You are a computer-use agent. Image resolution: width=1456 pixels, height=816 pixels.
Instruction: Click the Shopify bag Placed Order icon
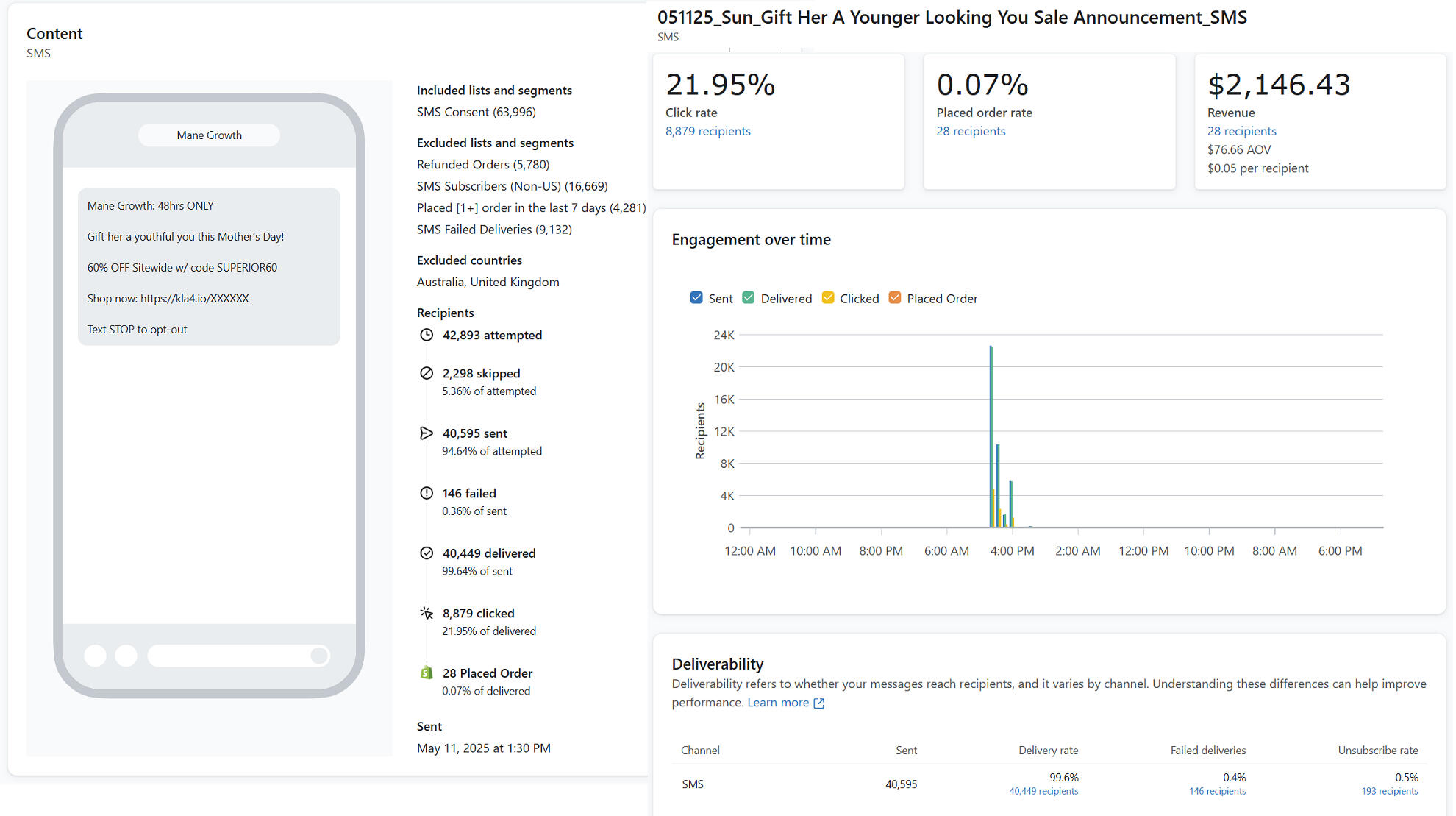point(427,673)
